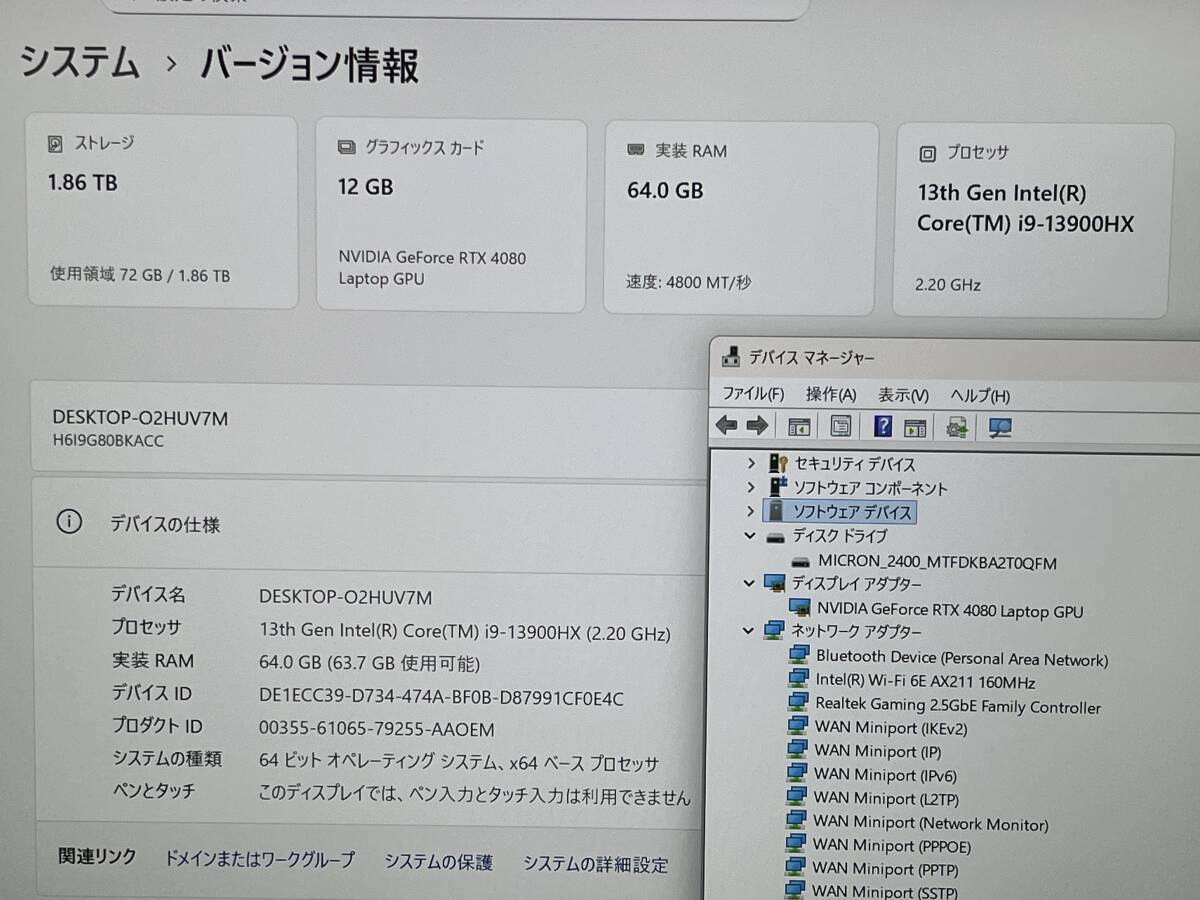1200x900 pixels.
Task: Open the ファイル(F) menu
Action: pyautogui.click(x=753, y=394)
